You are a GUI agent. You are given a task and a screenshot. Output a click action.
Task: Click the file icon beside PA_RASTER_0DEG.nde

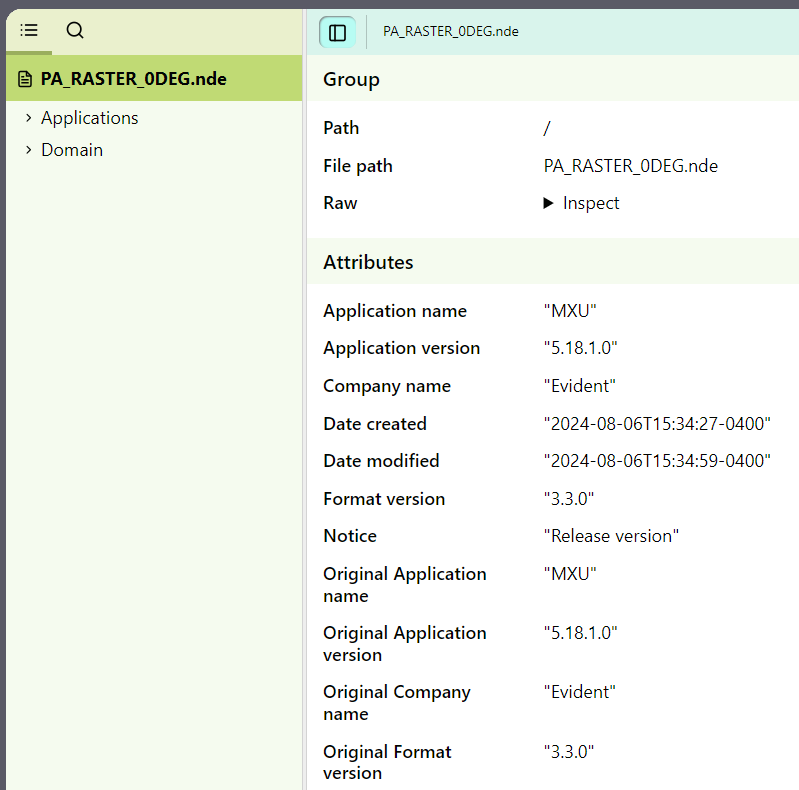pyautogui.click(x=25, y=79)
